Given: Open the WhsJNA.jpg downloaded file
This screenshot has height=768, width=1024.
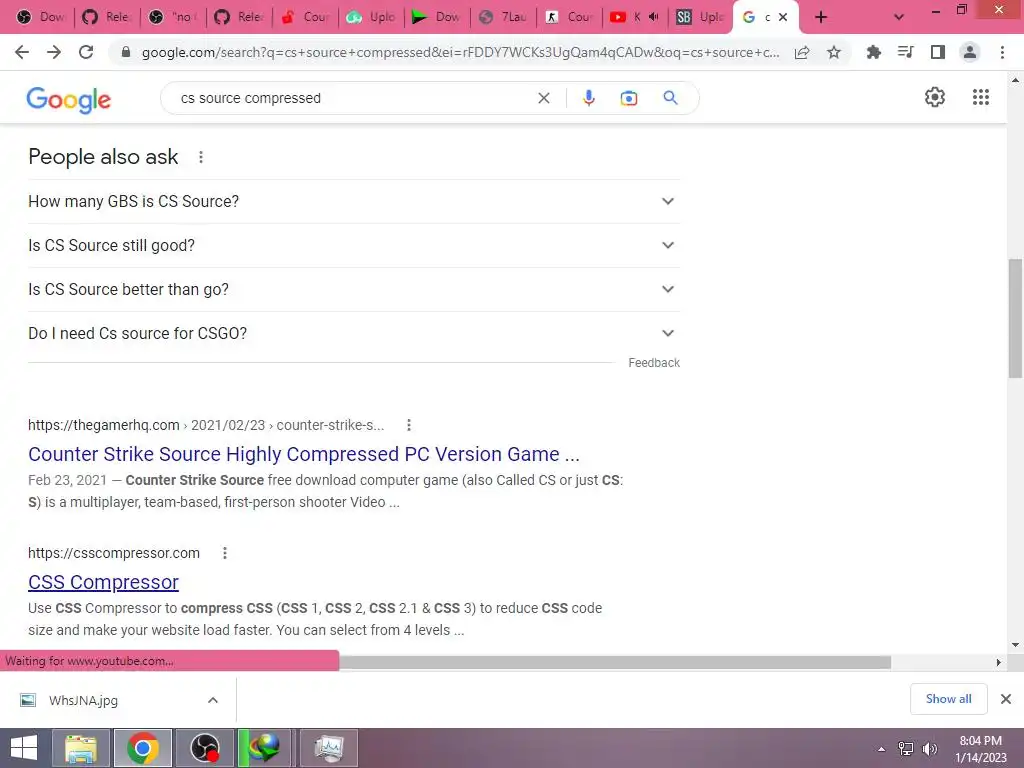Looking at the screenshot, I should [84, 700].
